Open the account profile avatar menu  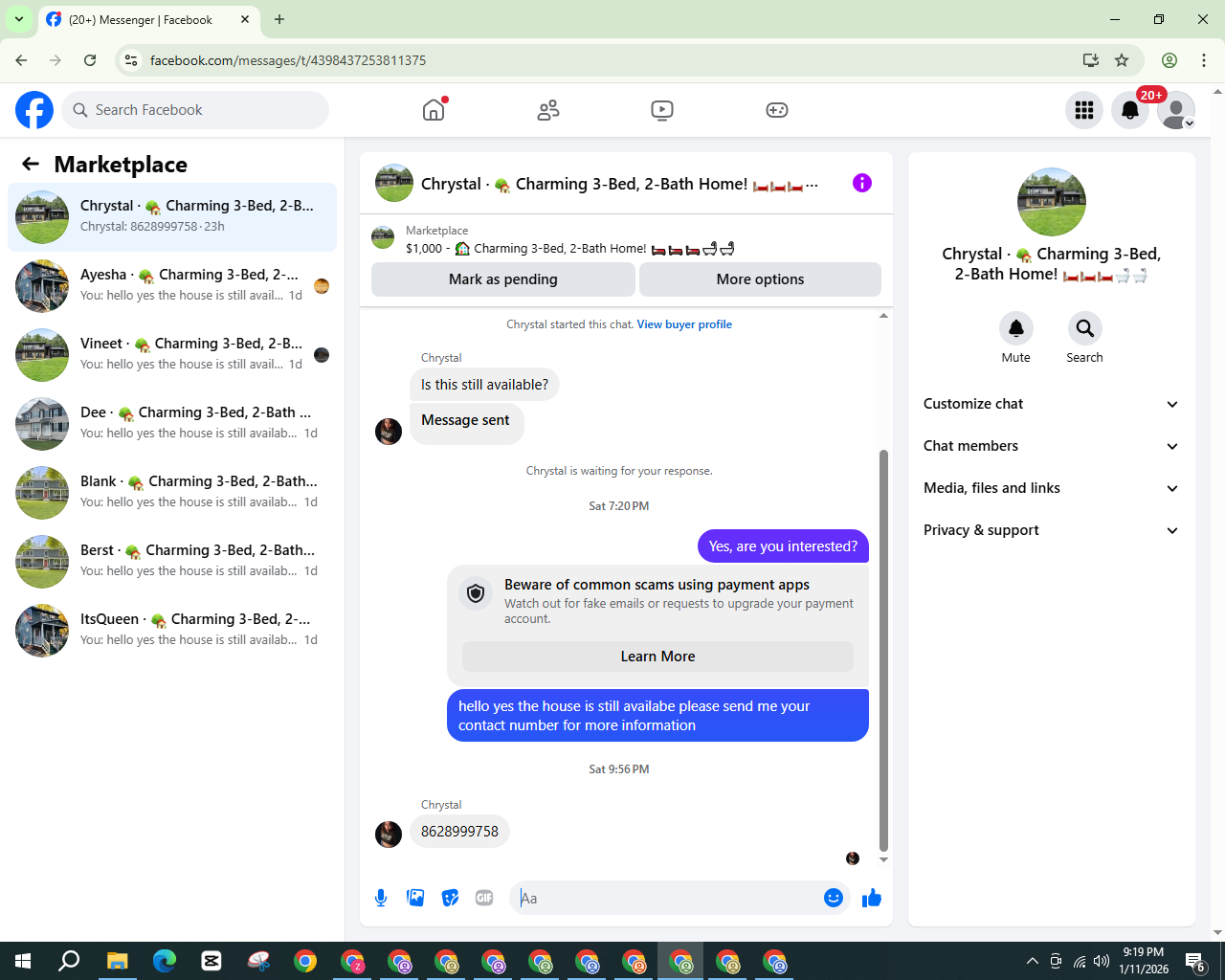click(1176, 110)
